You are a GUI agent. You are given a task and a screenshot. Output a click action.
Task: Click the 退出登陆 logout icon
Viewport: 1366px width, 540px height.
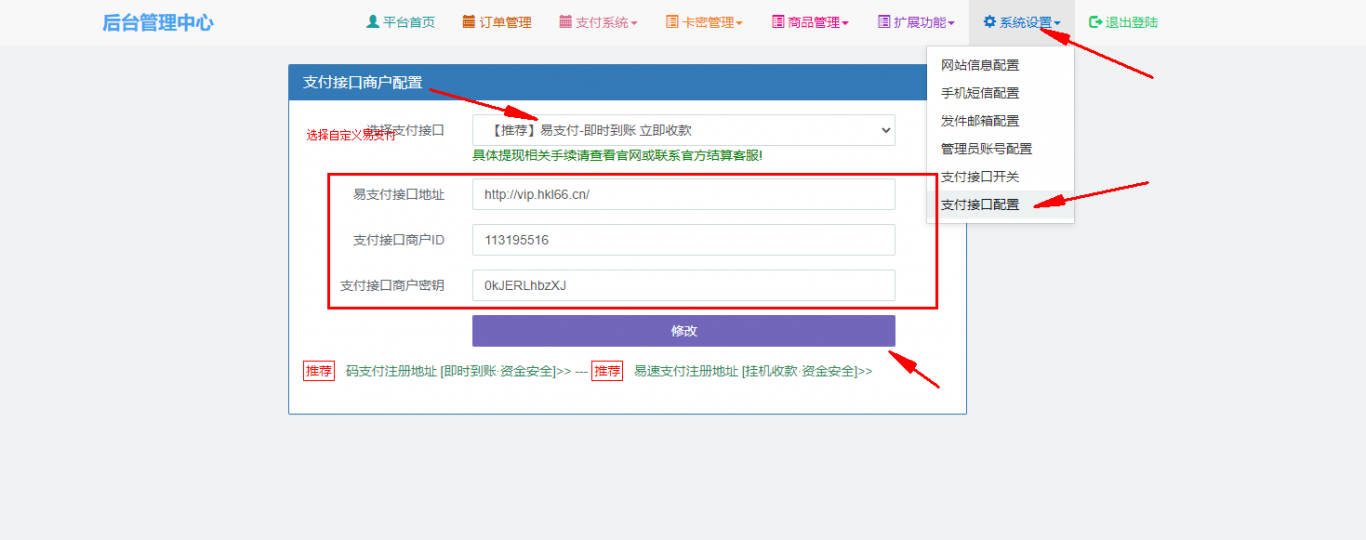[x=1095, y=22]
